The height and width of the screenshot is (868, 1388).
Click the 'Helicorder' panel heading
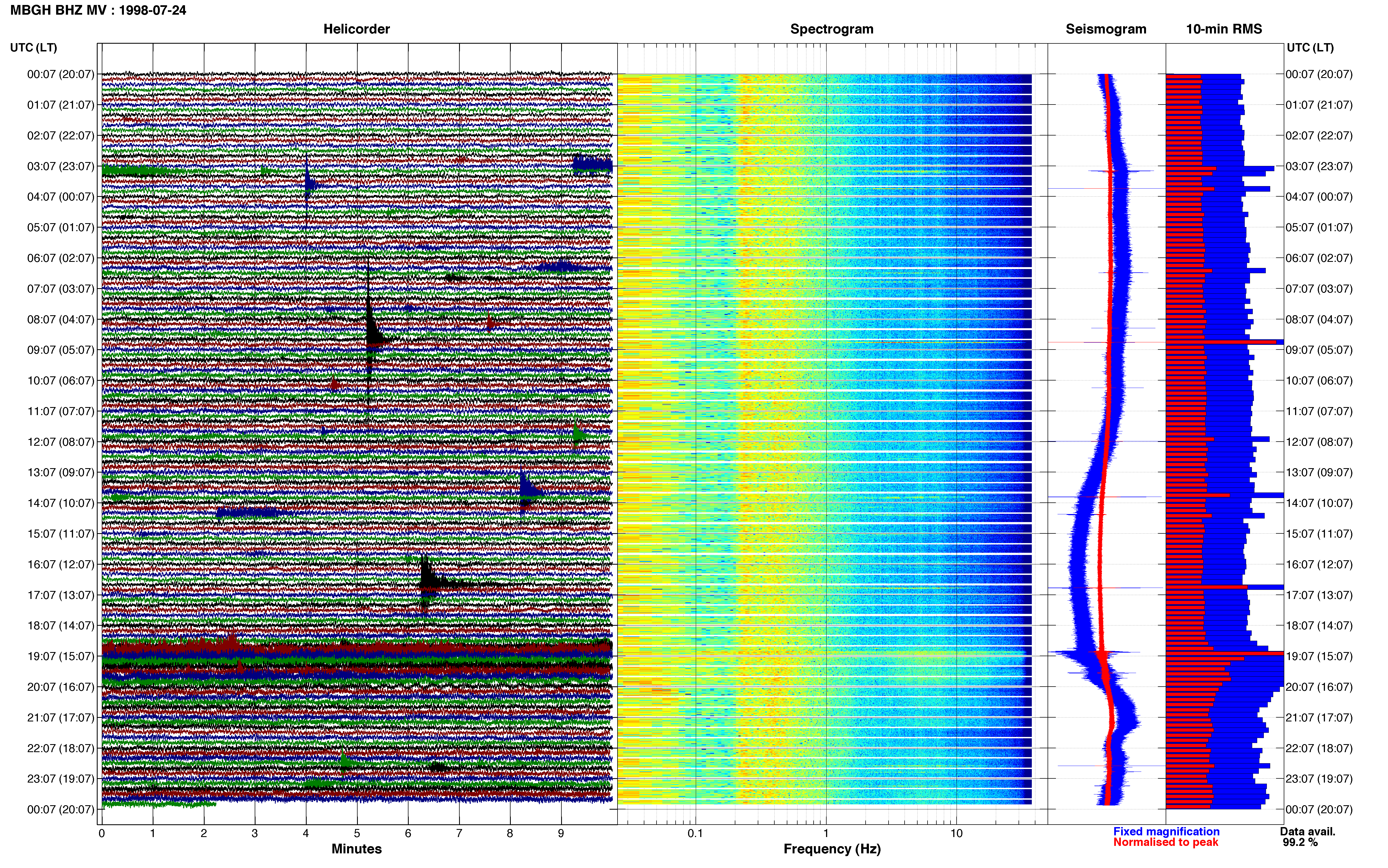[356, 29]
